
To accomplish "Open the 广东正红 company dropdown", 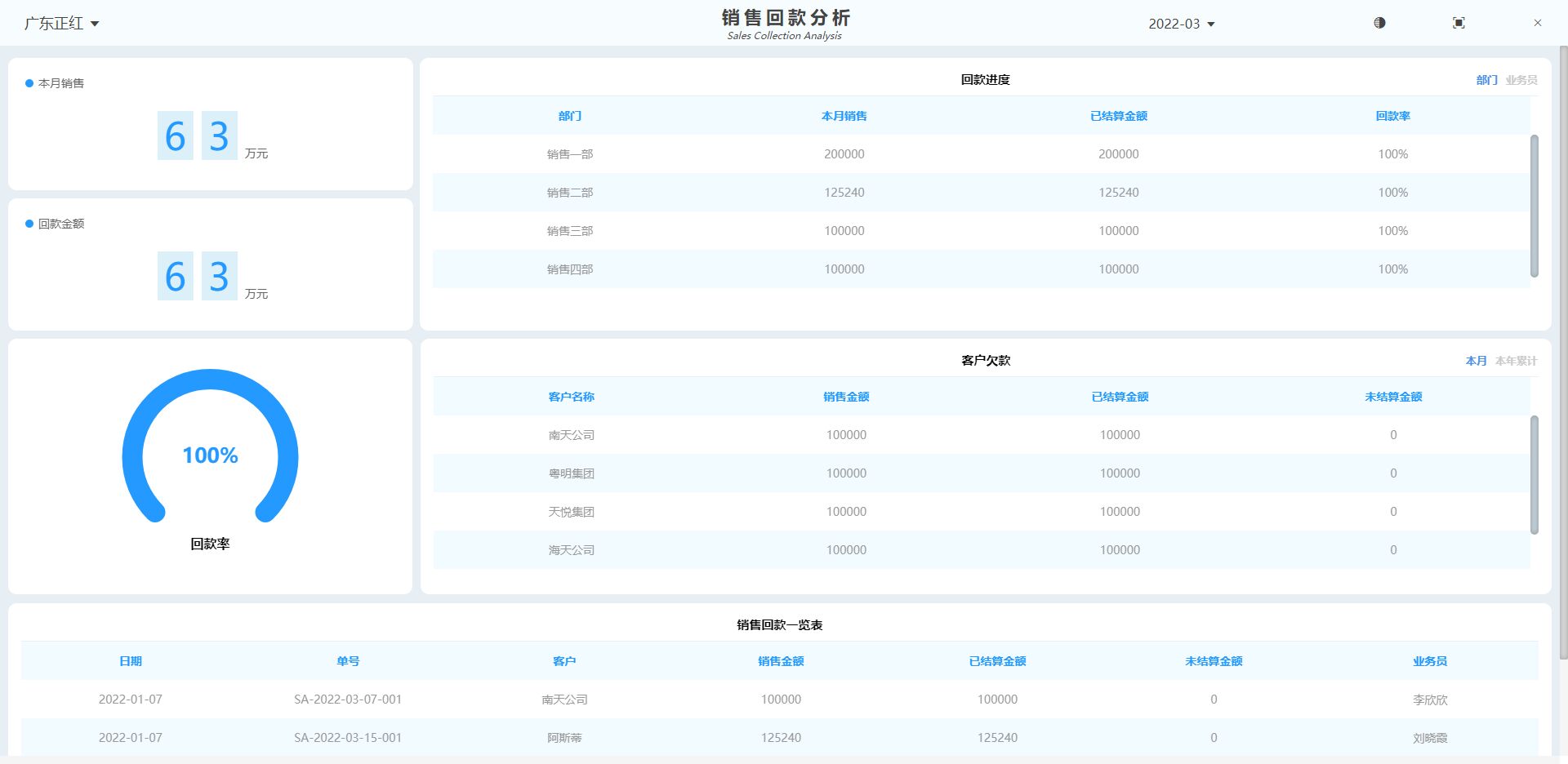I will pyautogui.click(x=61, y=24).
